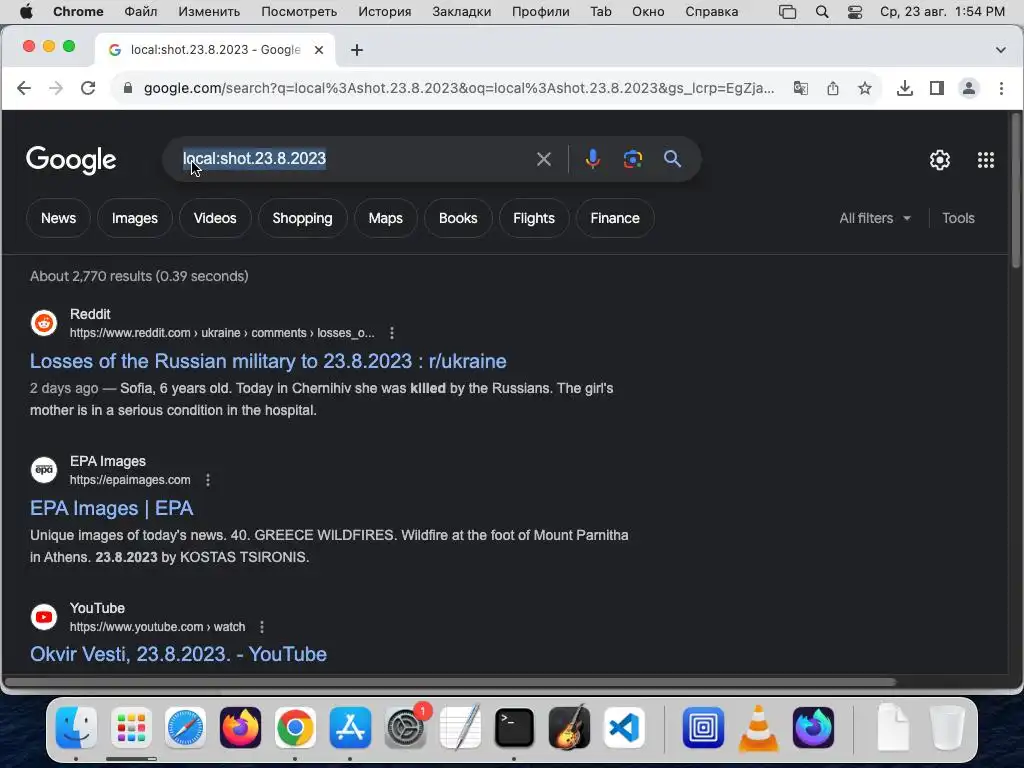The width and height of the screenshot is (1024, 768).
Task: Launch Firefox from the Dock
Action: pyautogui.click(x=240, y=727)
